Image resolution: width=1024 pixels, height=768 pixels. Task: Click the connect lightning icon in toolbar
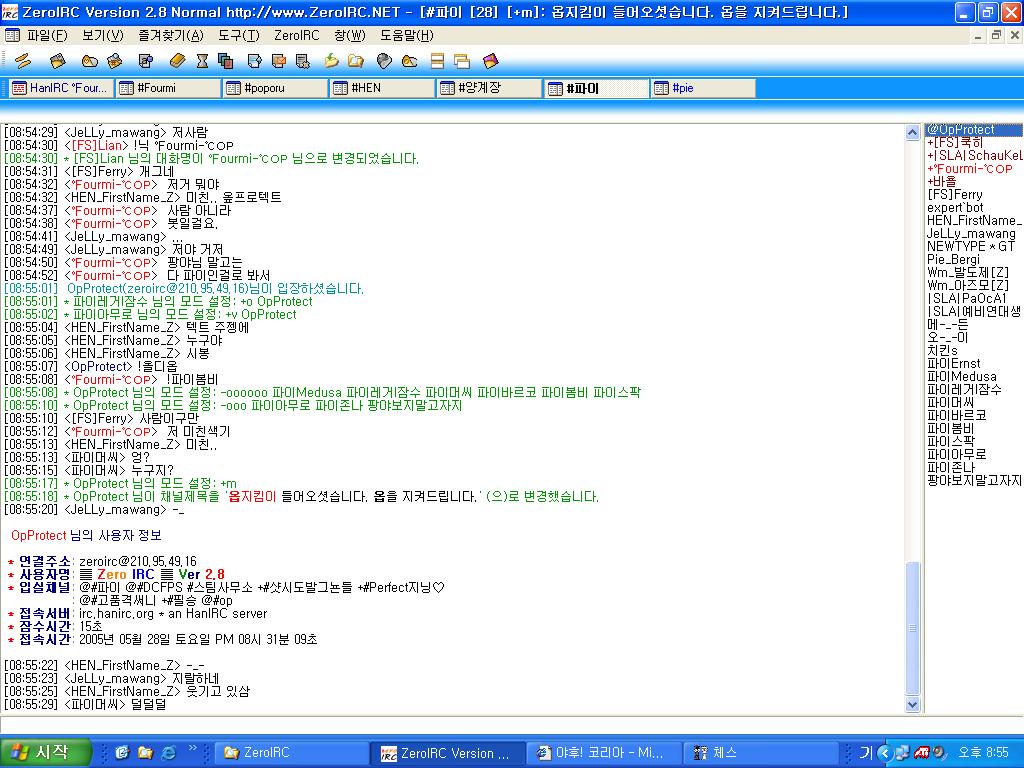click(x=22, y=61)
